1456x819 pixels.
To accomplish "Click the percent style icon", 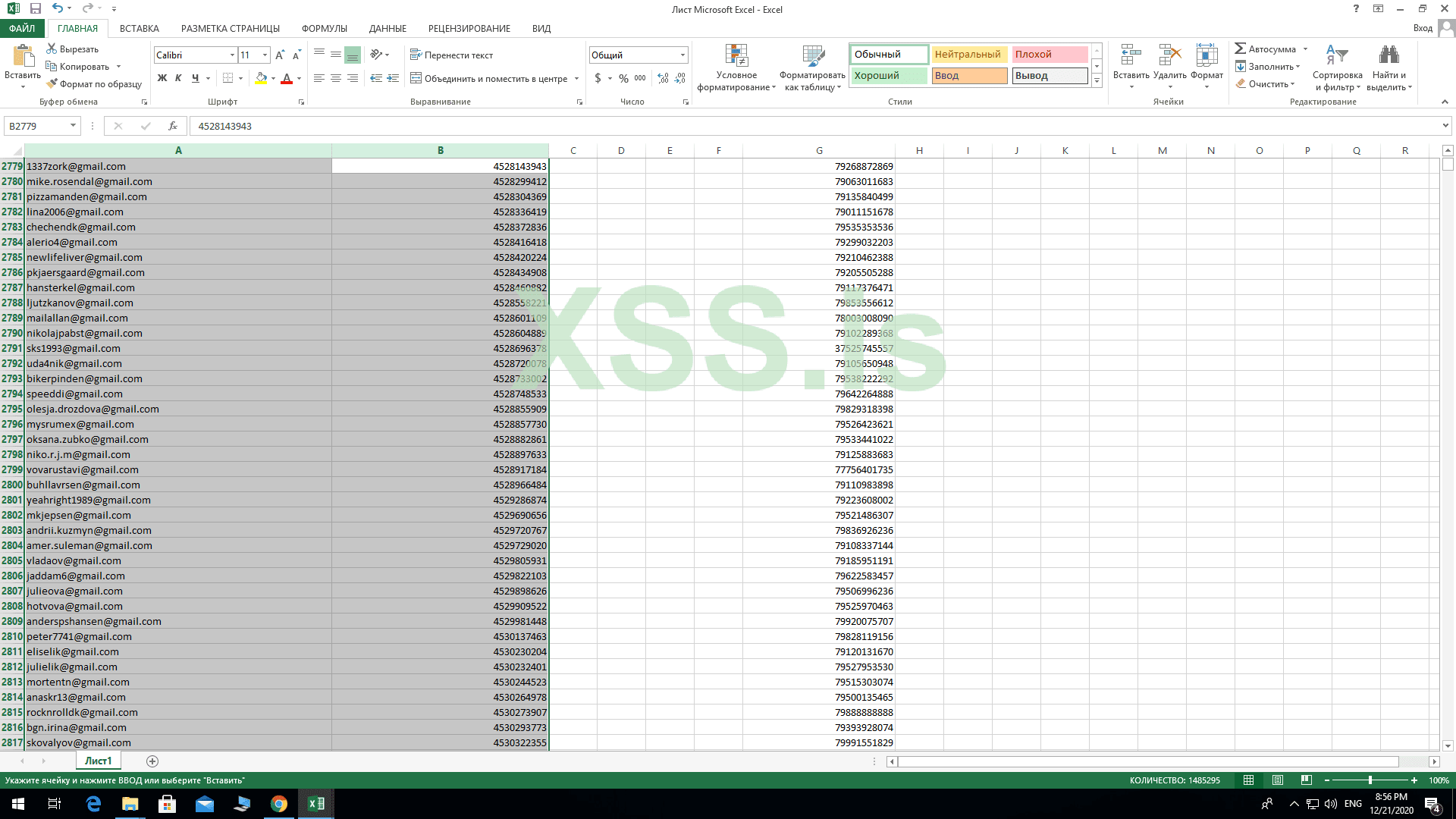I will (x=623, y=78).
